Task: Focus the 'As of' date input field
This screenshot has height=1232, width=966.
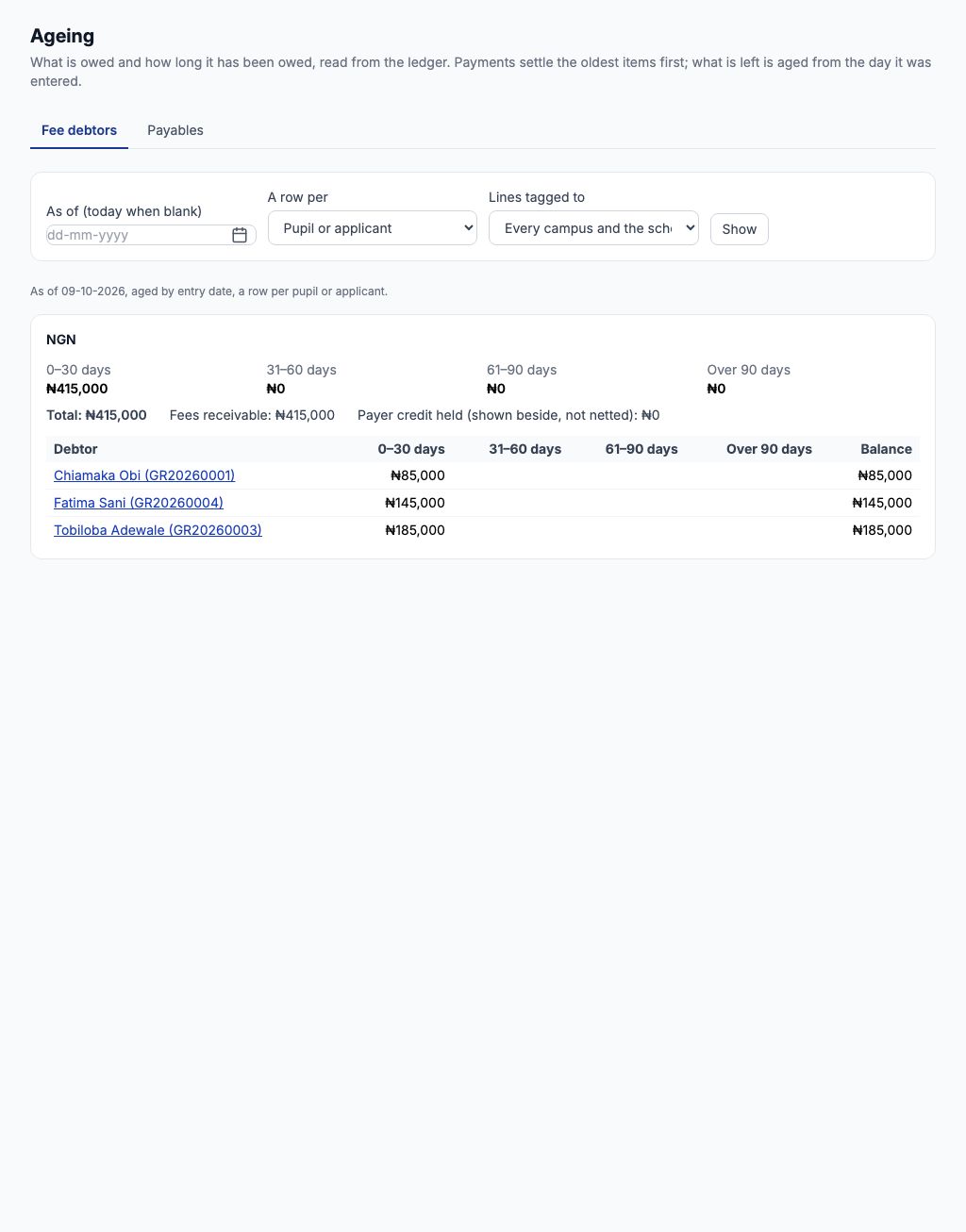Action: (x=151, y=235)
